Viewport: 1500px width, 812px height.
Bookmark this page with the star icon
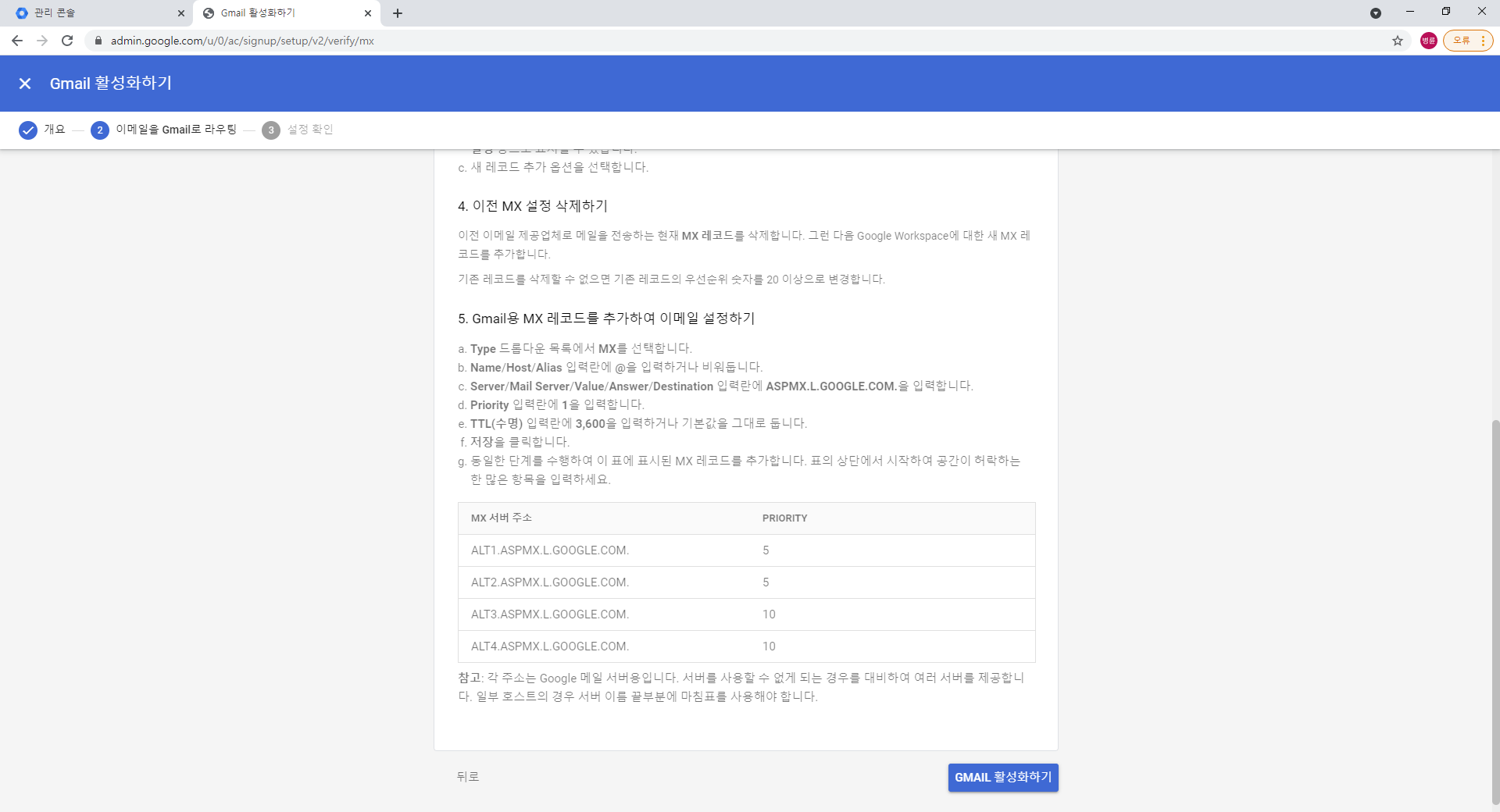(1398, 41)
